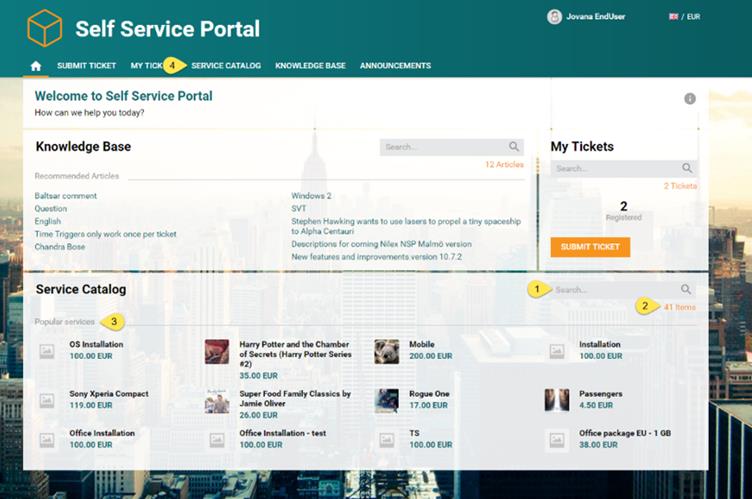Open the language flag and EUR selector
This screenshot has width=752, height=499.
point(683,17)
